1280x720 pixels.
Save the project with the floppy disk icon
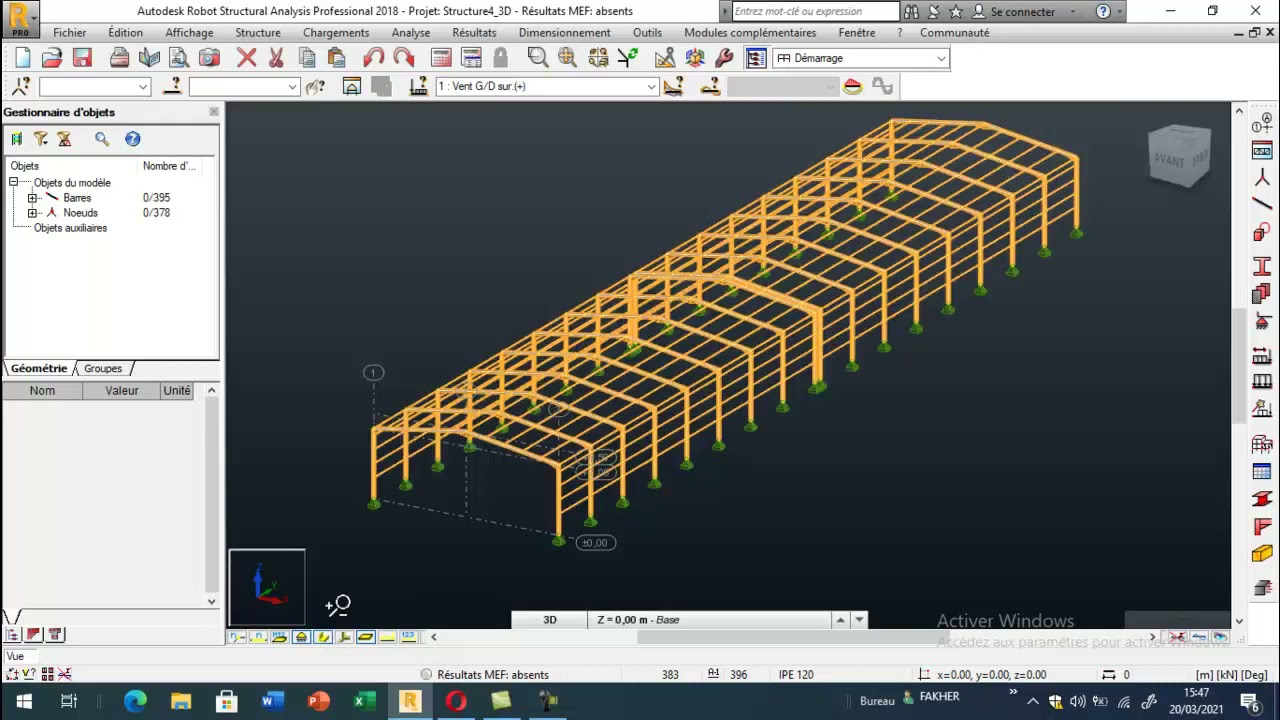[x=82, y=58]
